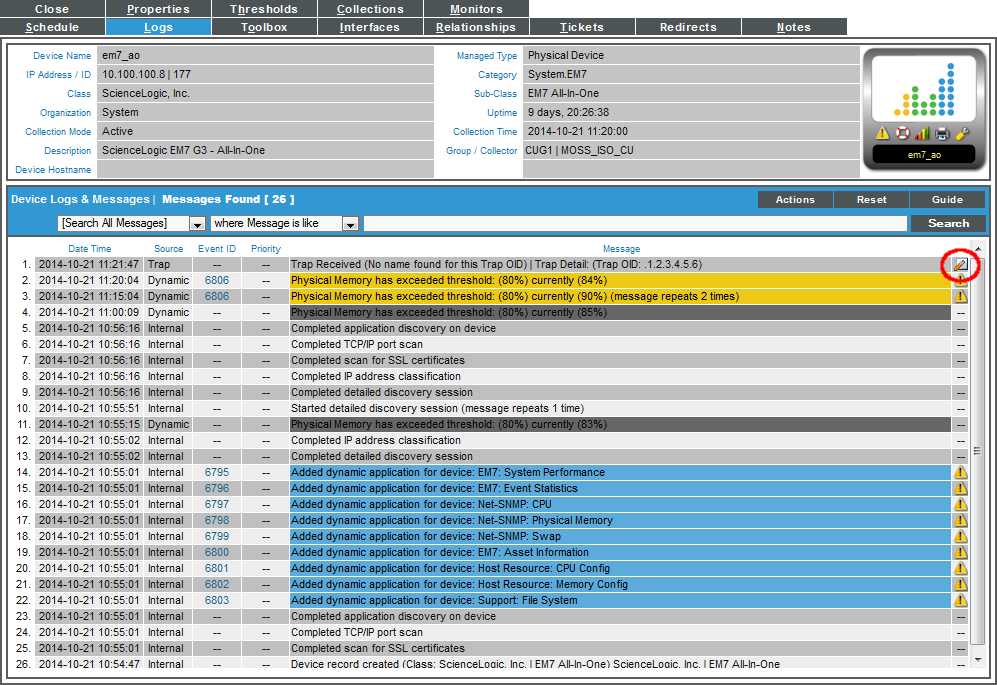Open the magnifier icon circled on the Trap Received row
997x685 pixels.
962,265
